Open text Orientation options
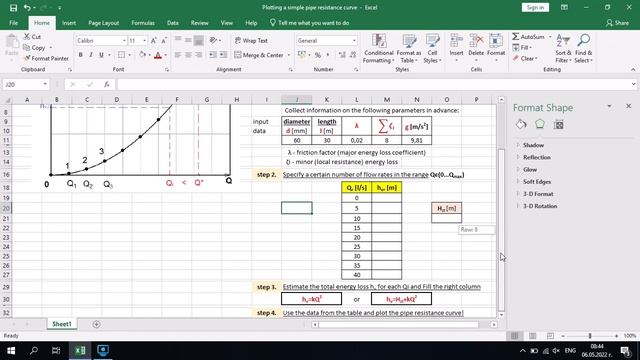The width and height of the screenshot is (640, 360). click(x=214, y=40)
